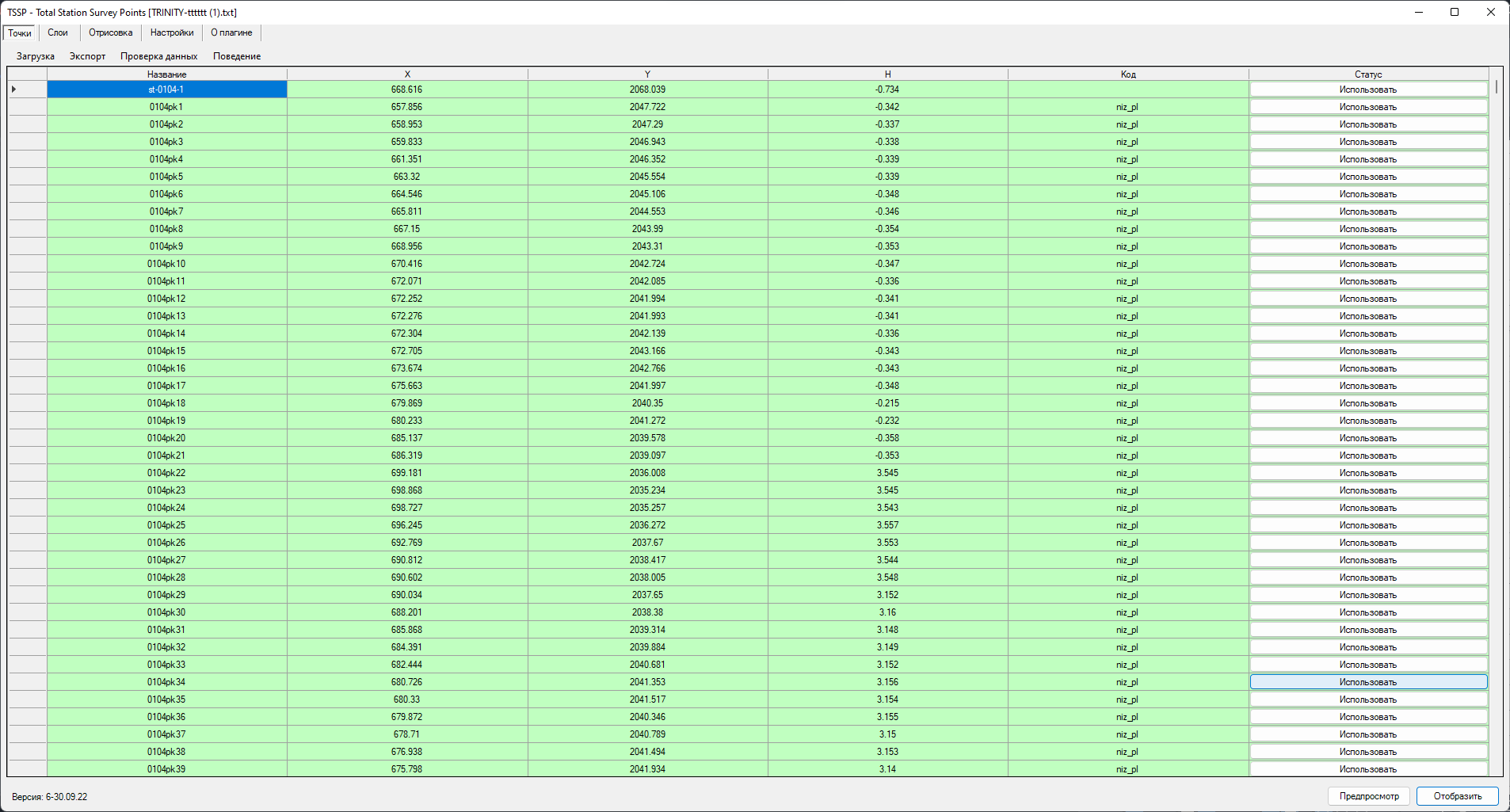Switch to the Слои tab
Image resolution: width=1510 pixels, height=812 pixels.
pos(58,32)
